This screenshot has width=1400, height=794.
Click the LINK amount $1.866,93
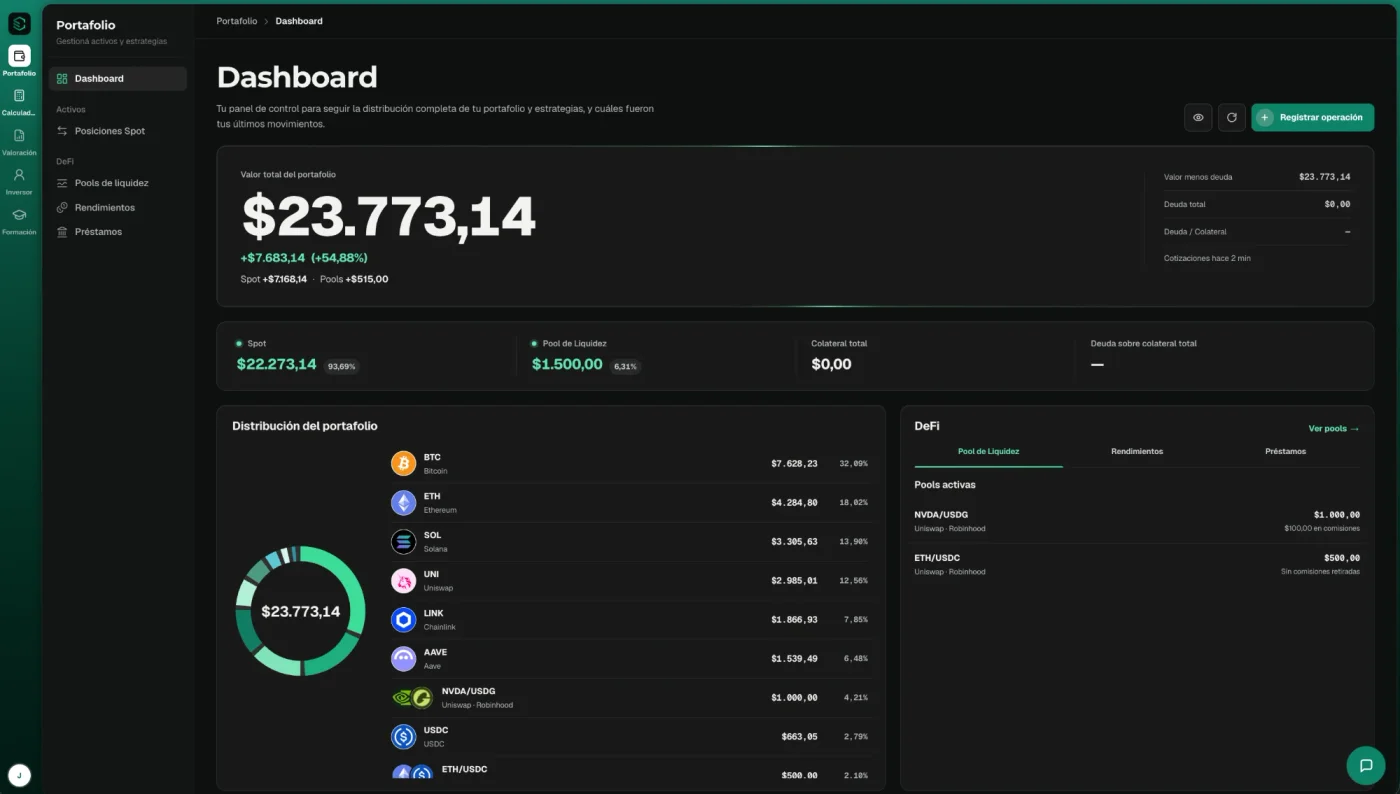[x=794, y=620]
